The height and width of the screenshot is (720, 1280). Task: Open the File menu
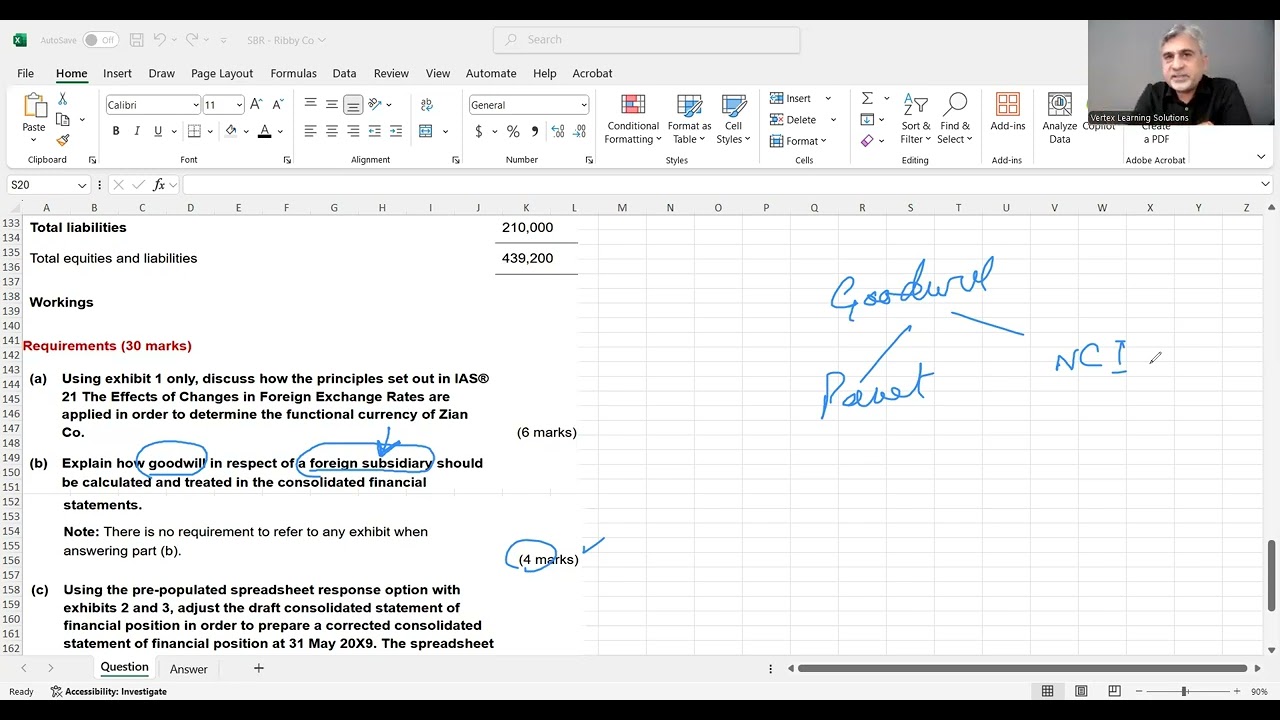coord(25,73)
